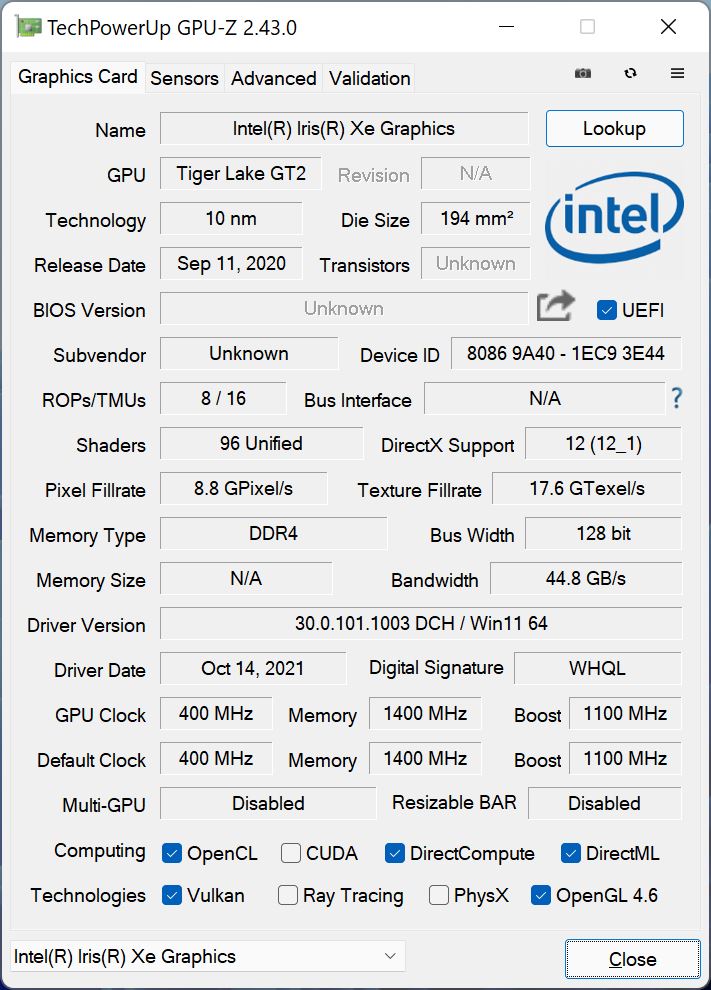Enable the Ray Tracing checkbox
711x990 pixels.
[288, 896]
